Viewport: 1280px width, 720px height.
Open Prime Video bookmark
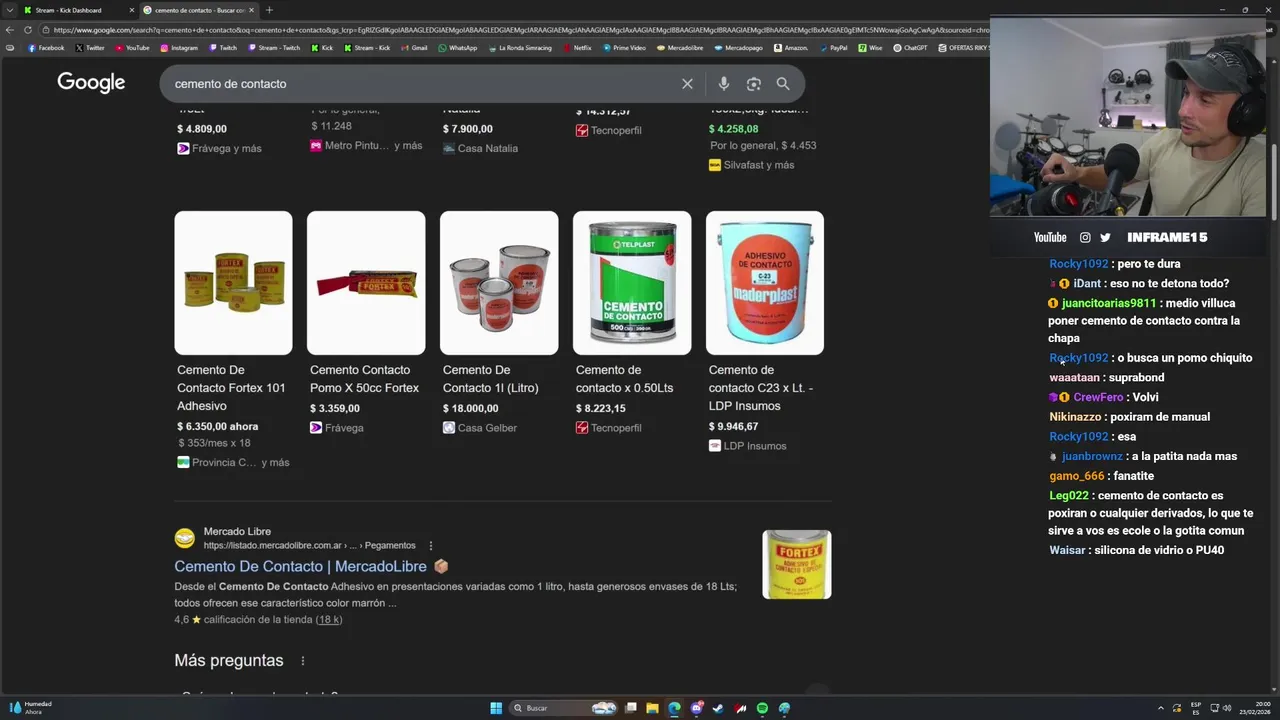pos(625,48)
